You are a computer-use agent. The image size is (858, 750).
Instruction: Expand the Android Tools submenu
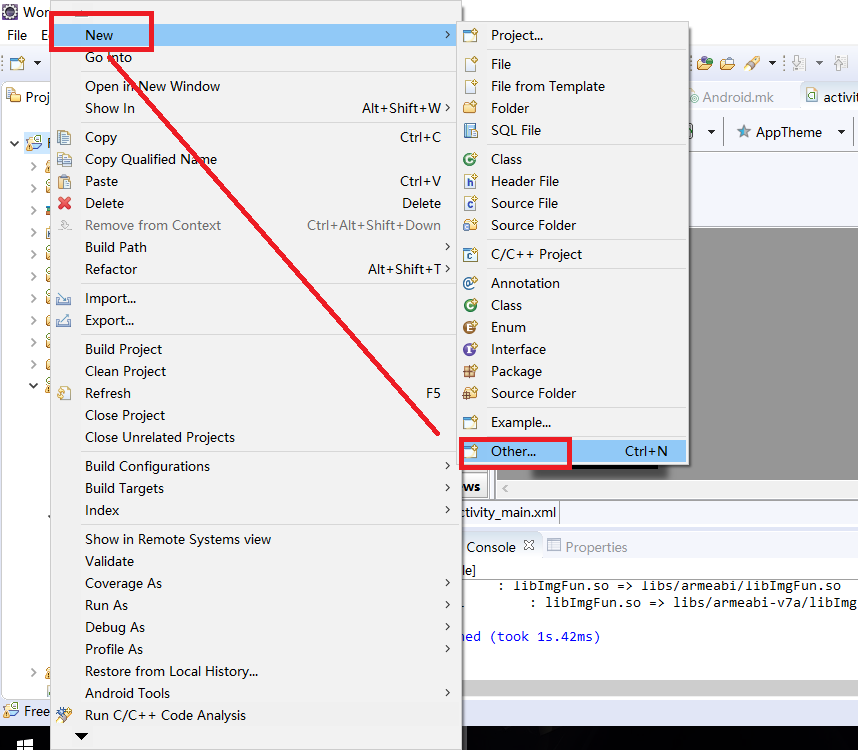coord(255,693)
